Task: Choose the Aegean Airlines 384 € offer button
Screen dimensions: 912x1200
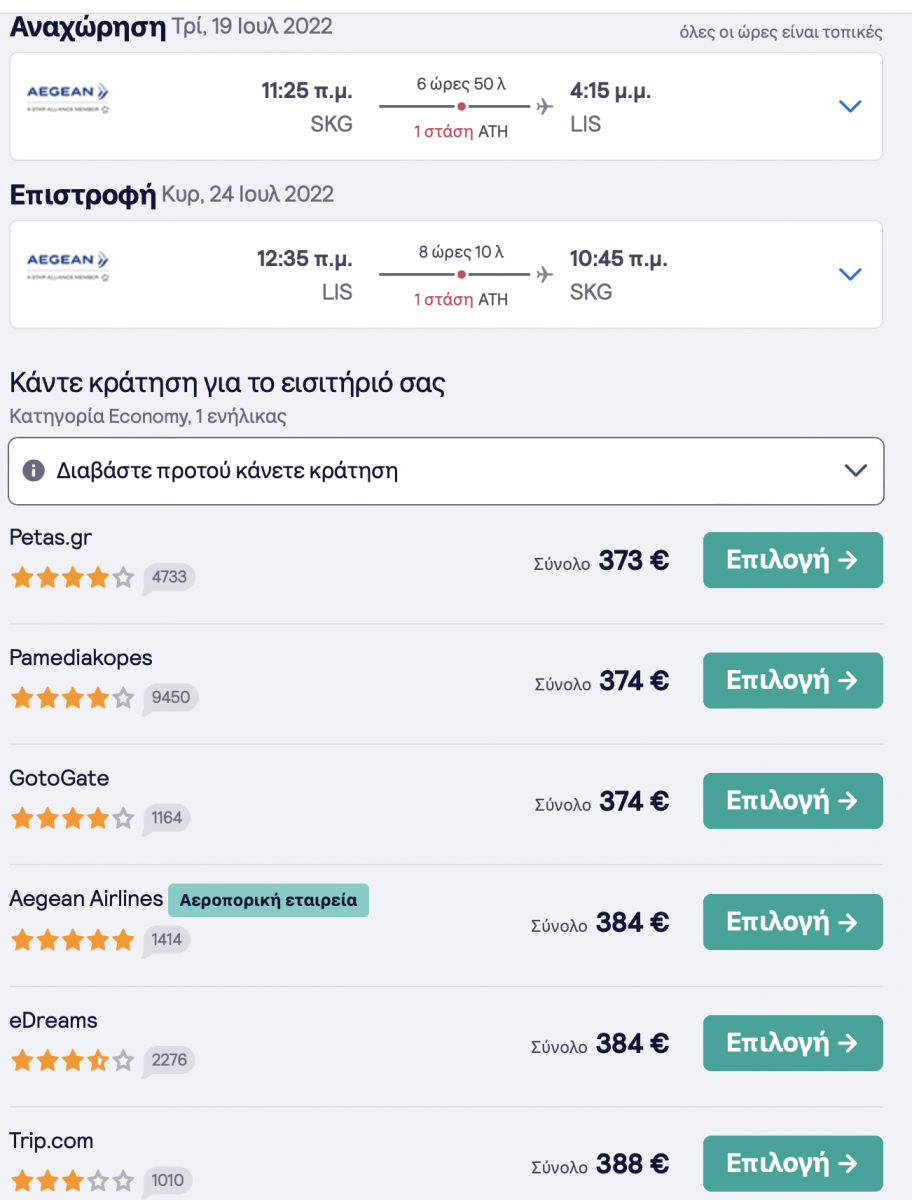Action: pyautogui.click(x=792, y=922)
